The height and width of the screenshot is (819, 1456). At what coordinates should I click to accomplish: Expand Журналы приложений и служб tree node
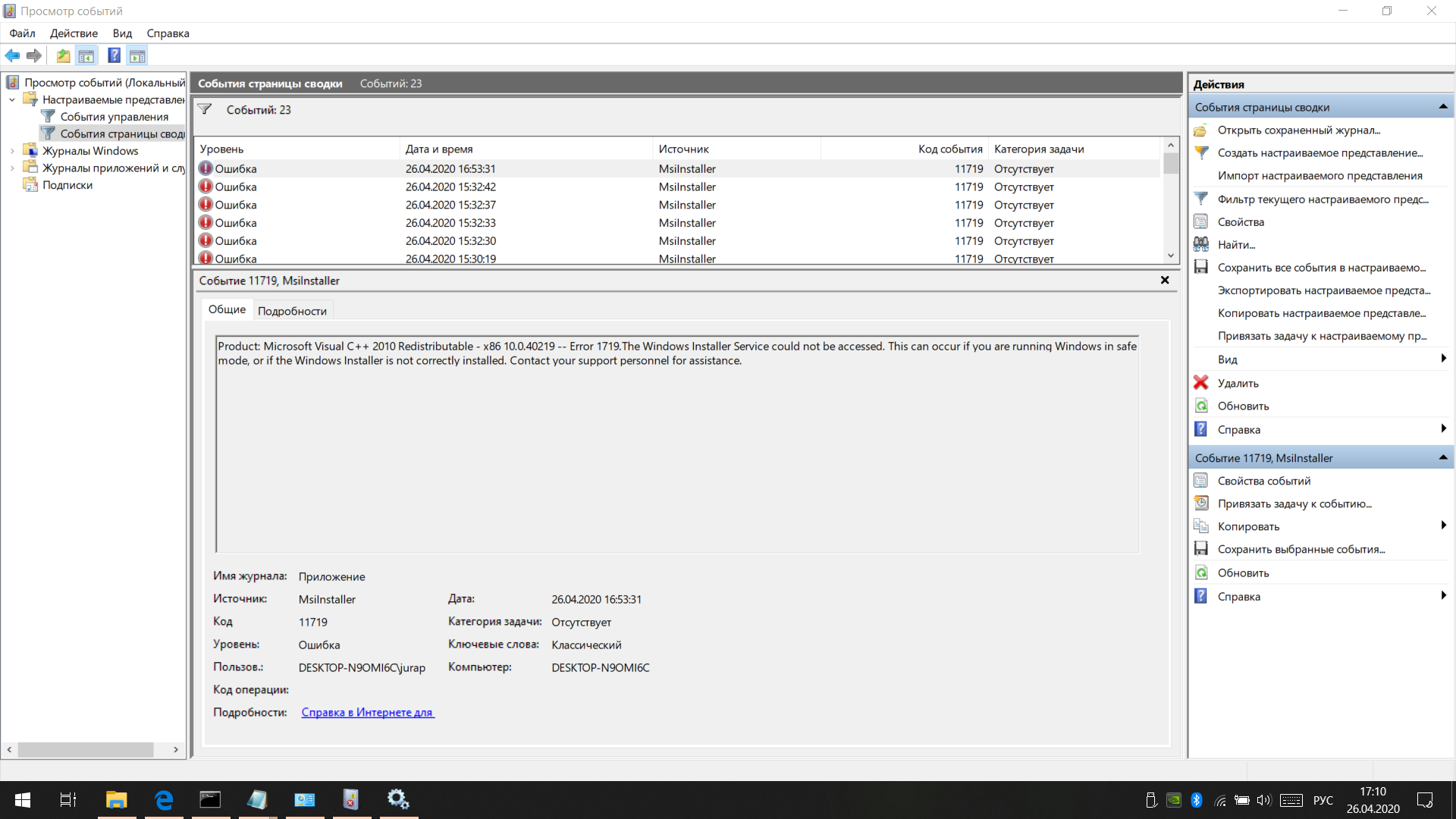12,168
